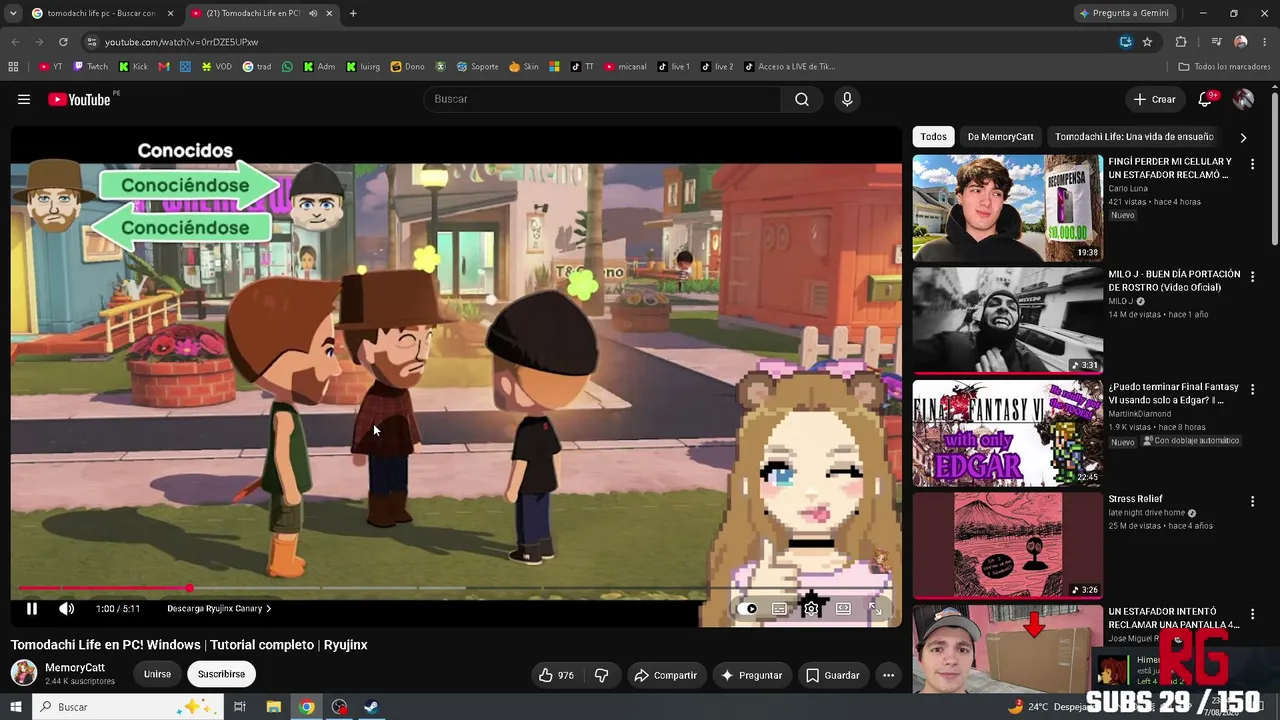Open options for the Stress Relief video

pyautogui.click(x=1252, y=501)
